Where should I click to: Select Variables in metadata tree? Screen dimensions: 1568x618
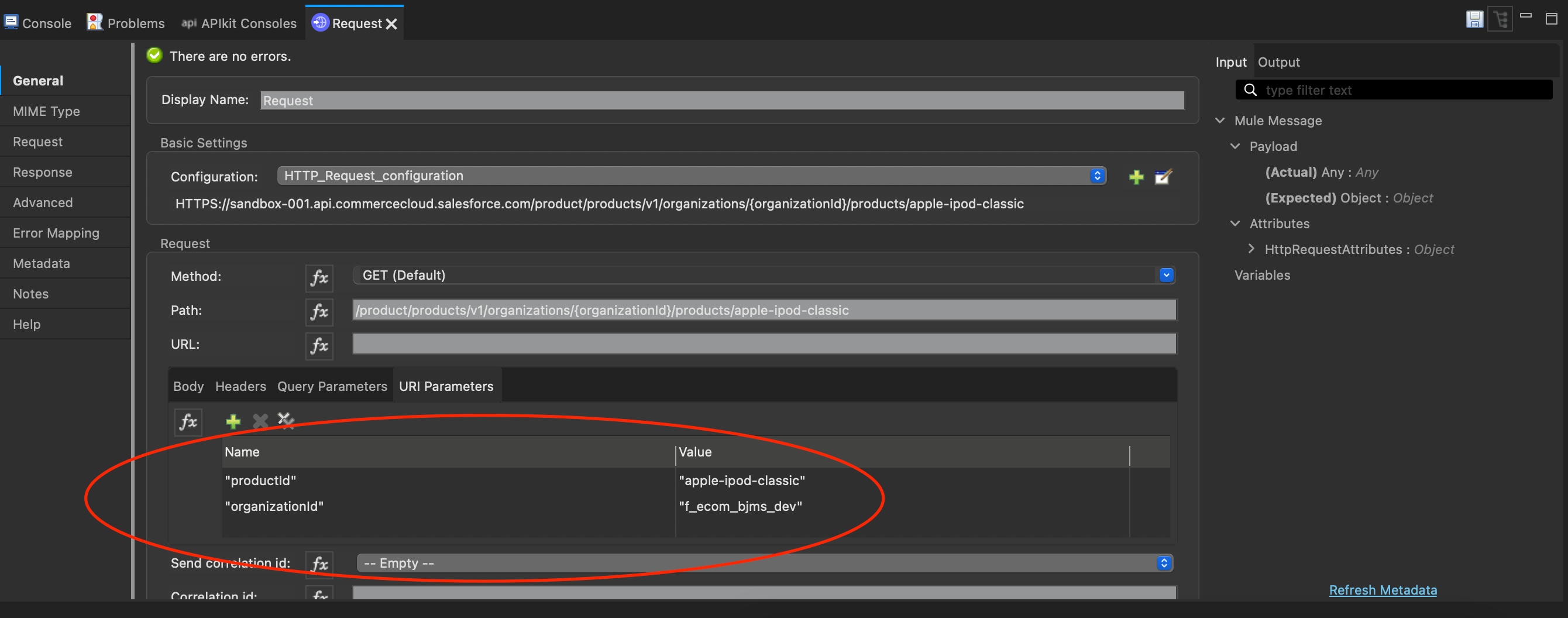[1262, 275]
